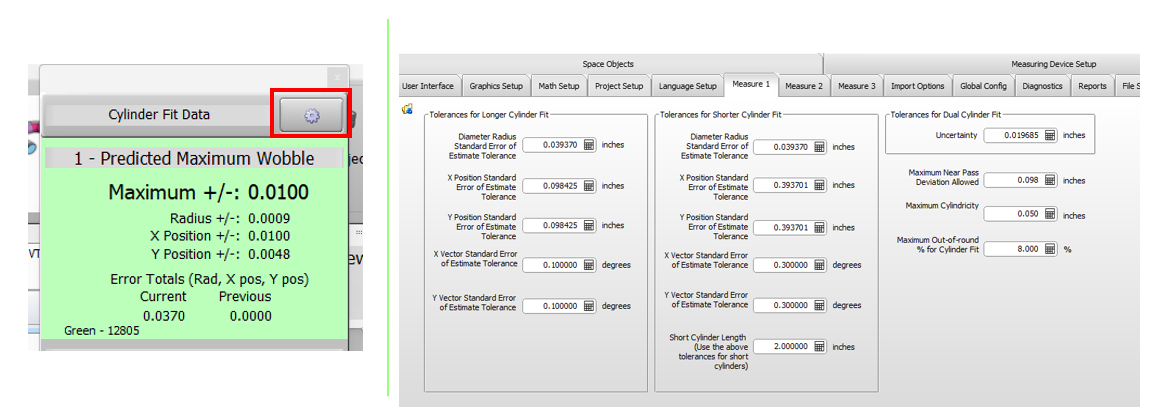Image resolution: width=1149 pixels, height=418 pixels.
Task: Open calculator for Shorter Fit X Vector tolerance
Action: pyautogui.click(x=819, y=265)
